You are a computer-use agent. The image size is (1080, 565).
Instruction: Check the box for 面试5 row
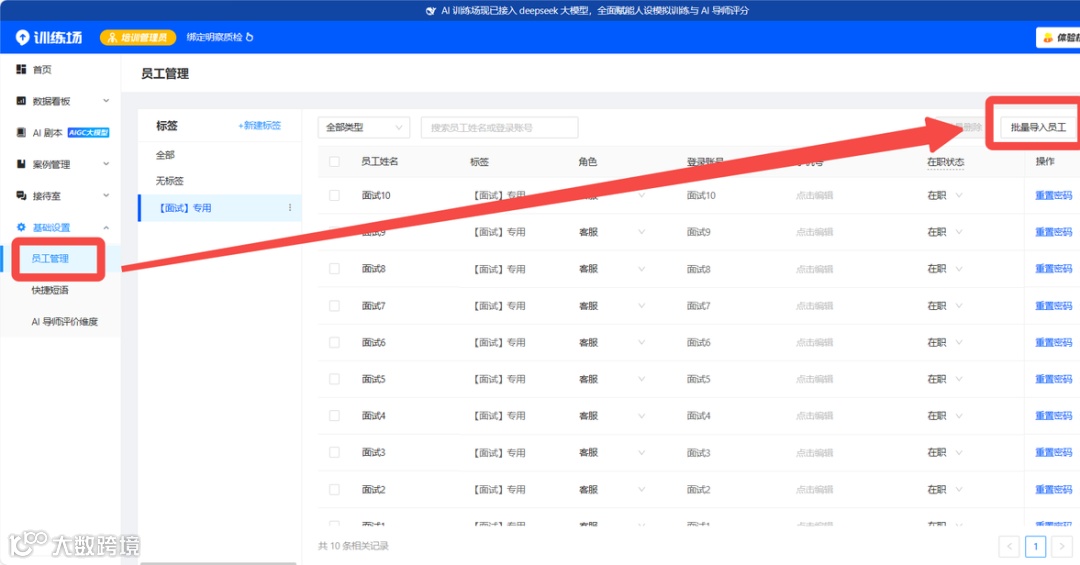pos(334,379)
